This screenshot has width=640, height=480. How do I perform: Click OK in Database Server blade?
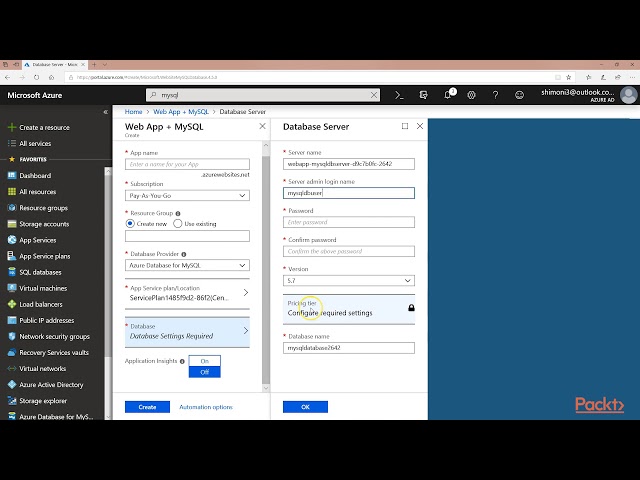pyautogui.click(x=305, y=407)
